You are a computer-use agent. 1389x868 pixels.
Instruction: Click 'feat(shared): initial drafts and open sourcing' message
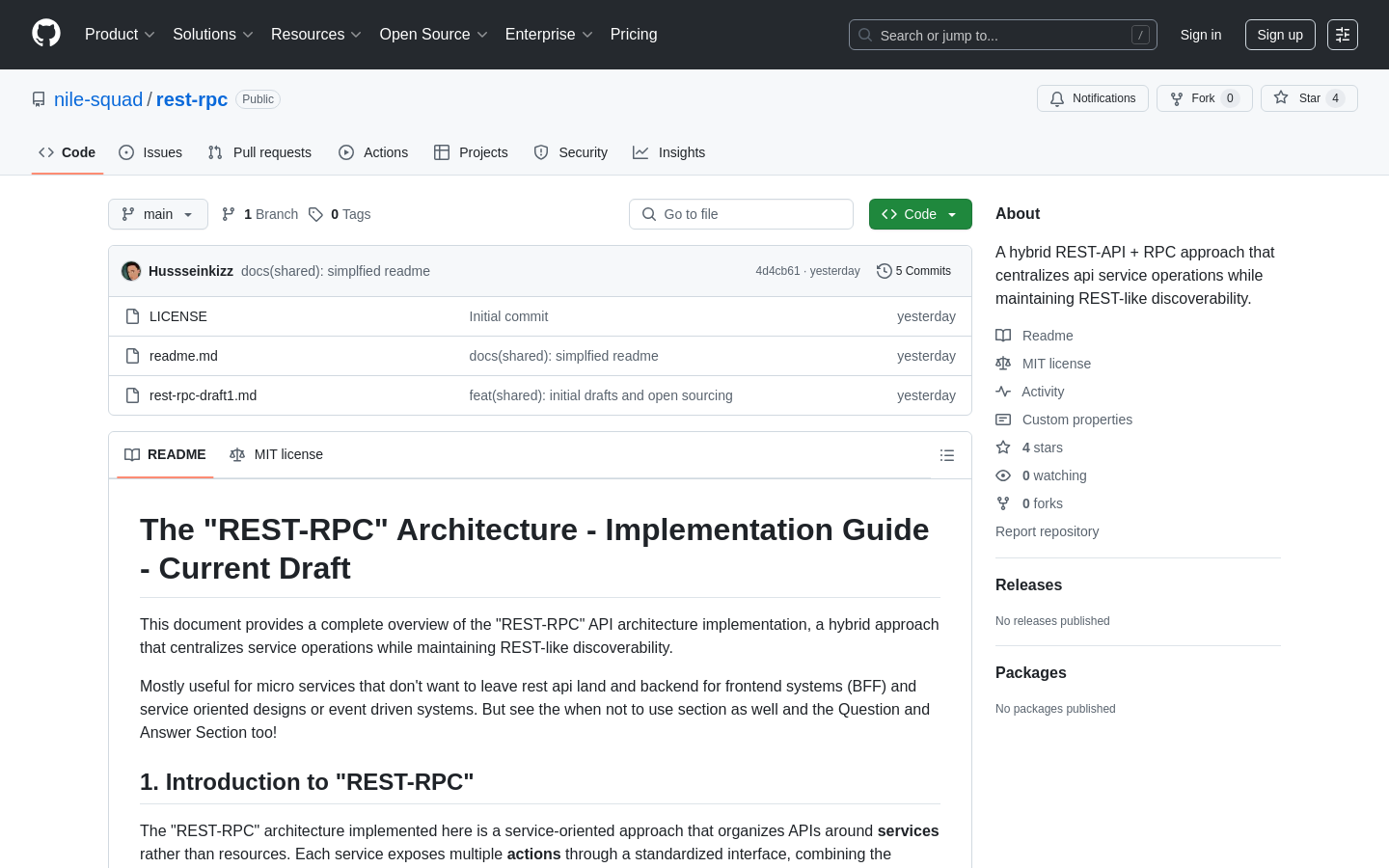(601, 395)
